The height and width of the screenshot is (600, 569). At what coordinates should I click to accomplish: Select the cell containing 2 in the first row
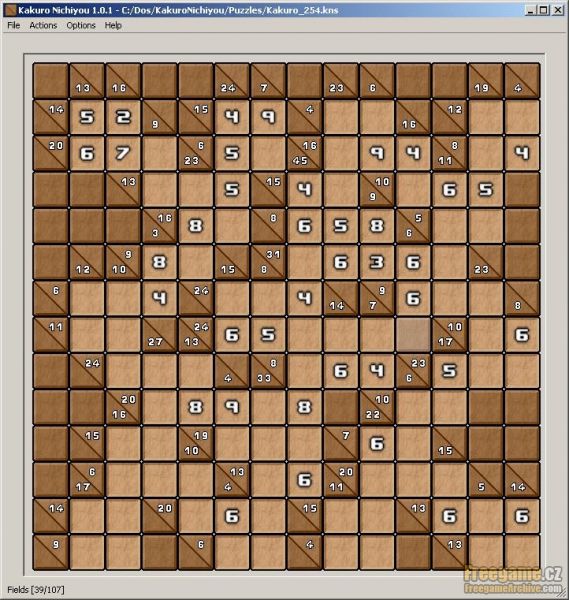[x=123, y=117]
